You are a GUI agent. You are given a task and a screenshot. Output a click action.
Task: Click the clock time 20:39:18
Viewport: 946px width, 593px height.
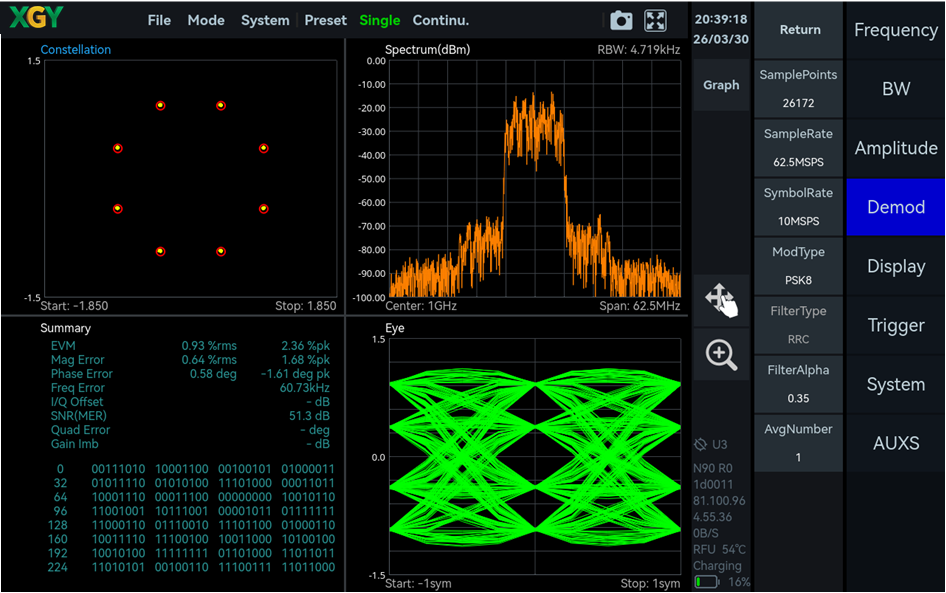(720, 19)
